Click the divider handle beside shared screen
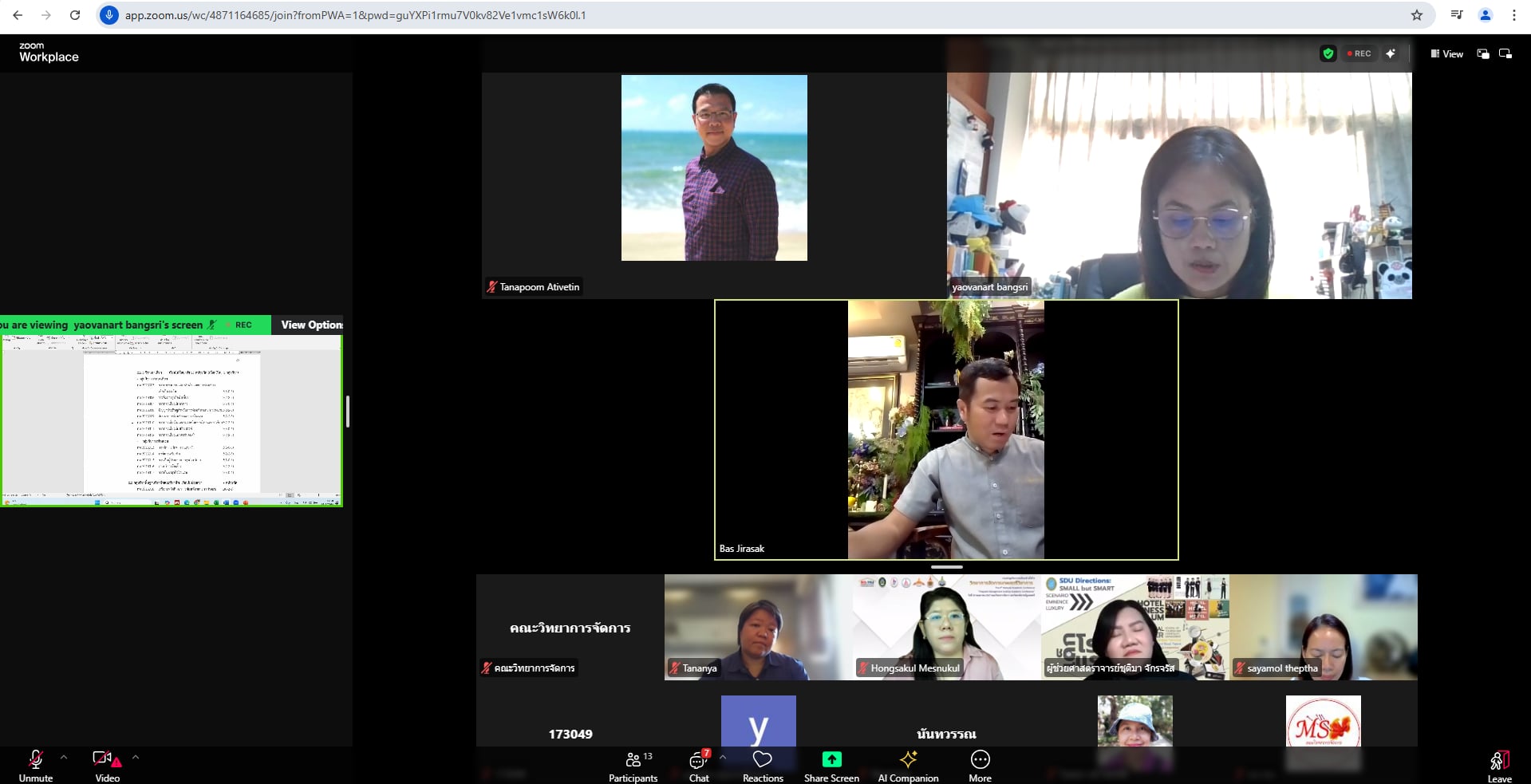The image size is (1531, 784). click(x=348, y=412)
